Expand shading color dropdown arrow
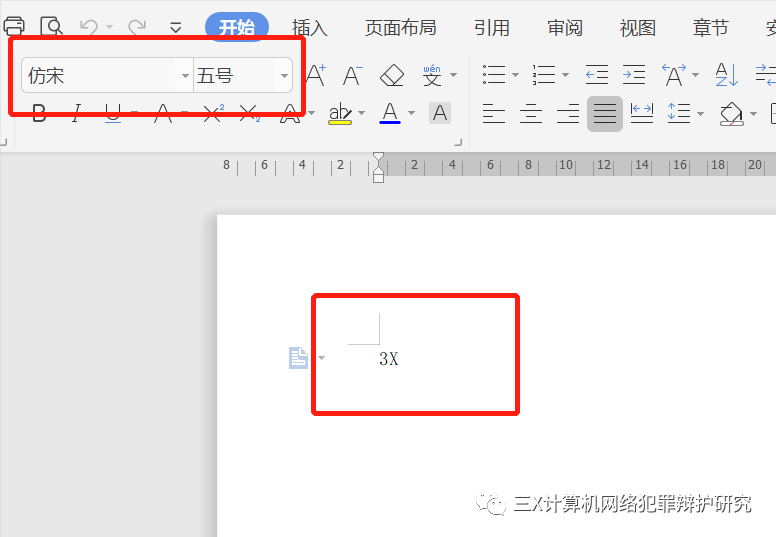 [753, 114]
